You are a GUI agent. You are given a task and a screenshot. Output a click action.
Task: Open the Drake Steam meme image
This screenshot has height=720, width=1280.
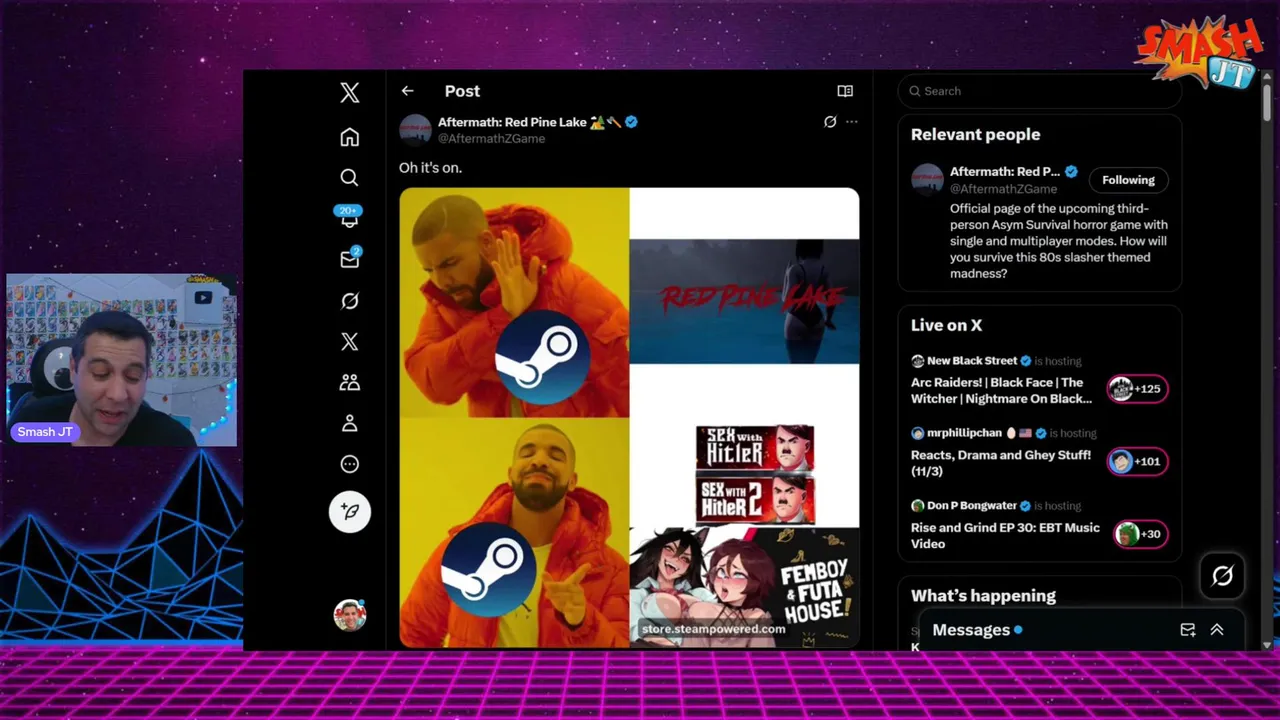(629, 417)
